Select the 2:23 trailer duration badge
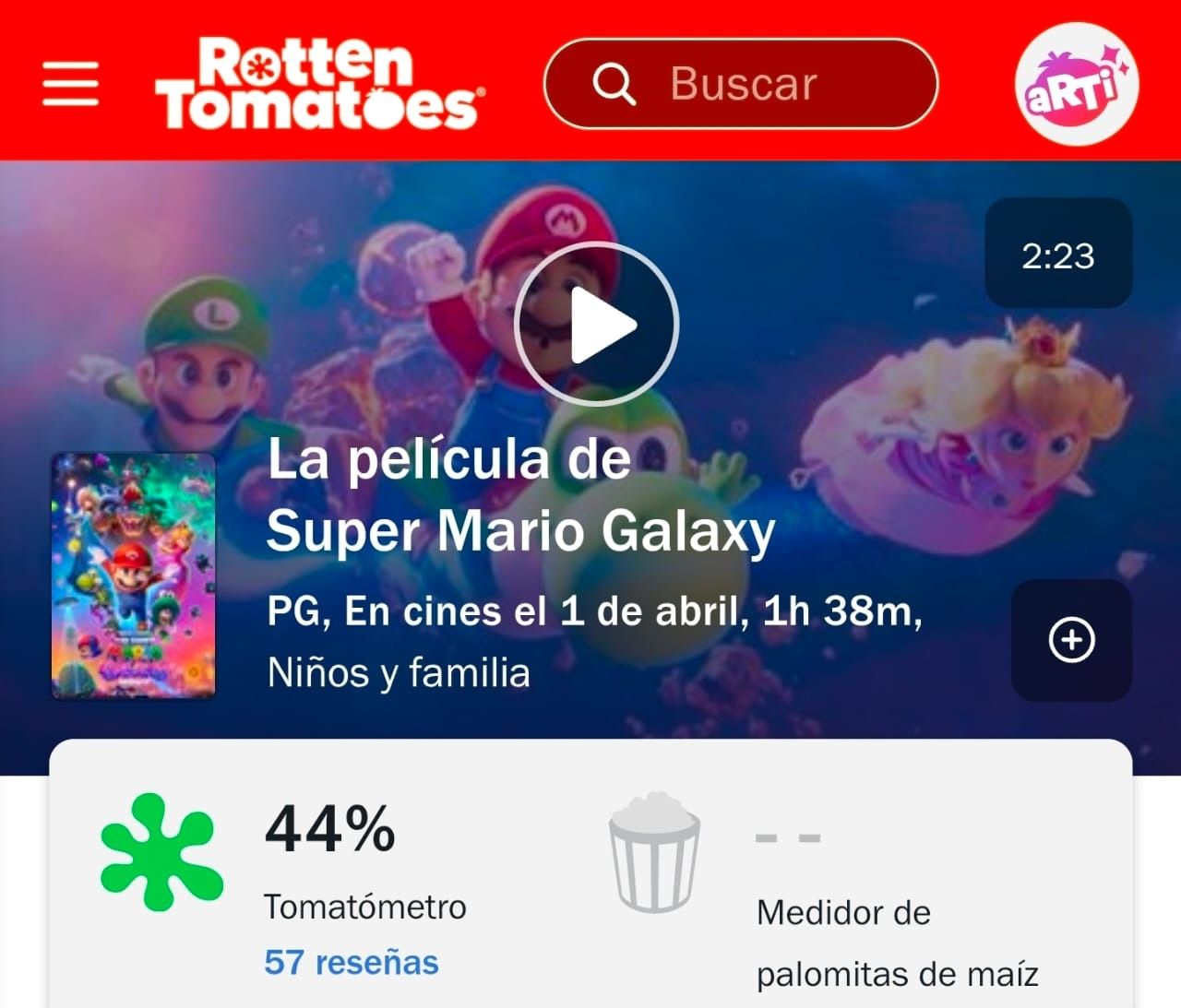1181x1008 pixels. click(x=1058, y=254)
